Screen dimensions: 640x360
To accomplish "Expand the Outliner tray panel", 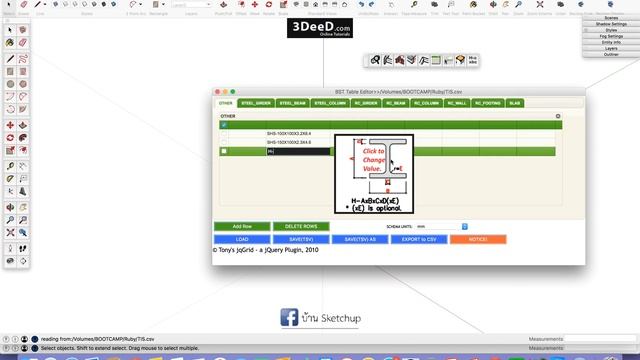I will coord(611,54).
